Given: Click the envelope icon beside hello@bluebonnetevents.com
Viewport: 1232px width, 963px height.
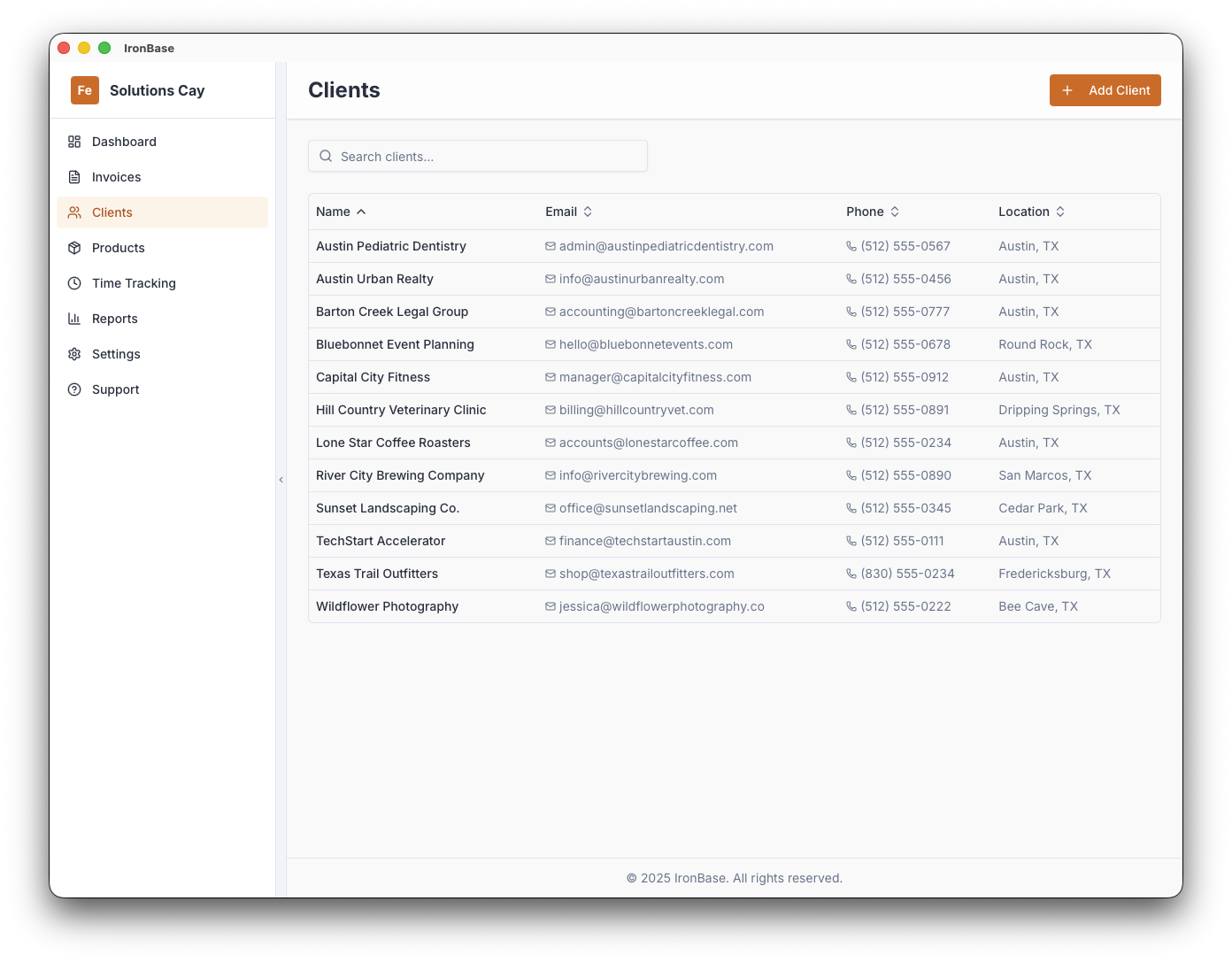Looking at the screenshot, I should tap(549, 344).
